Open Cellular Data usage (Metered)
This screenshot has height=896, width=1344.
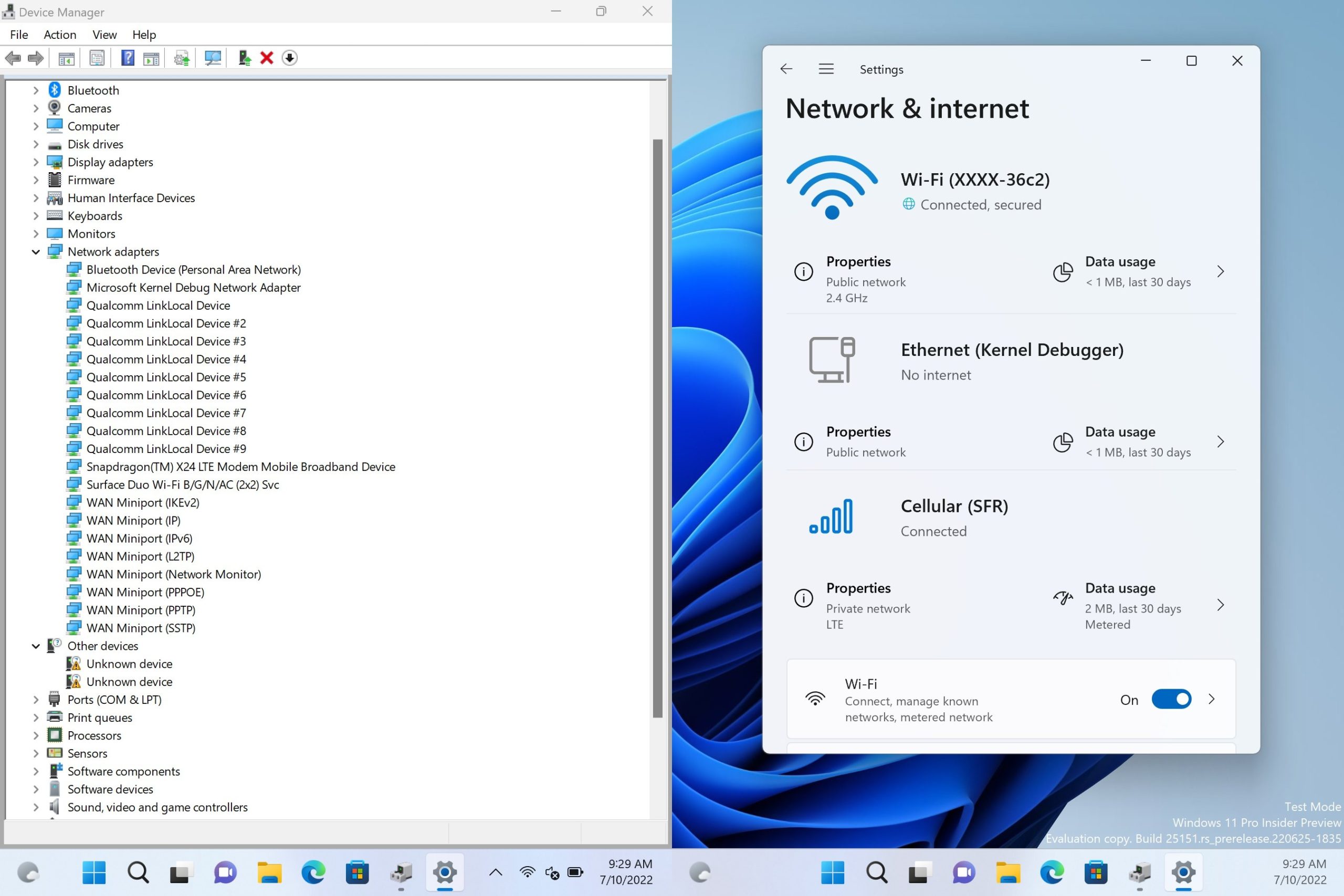1139,605
